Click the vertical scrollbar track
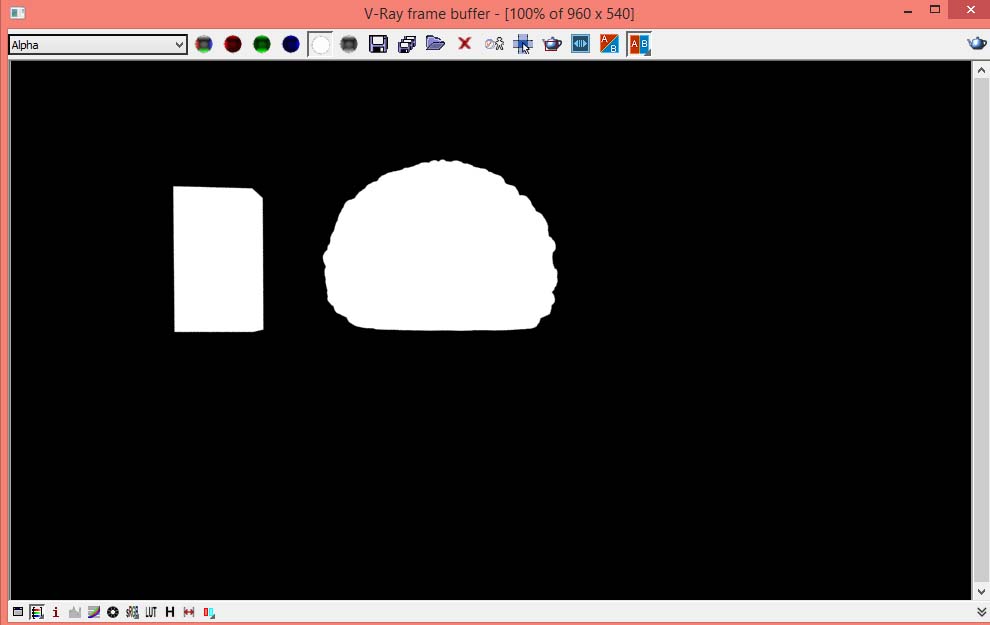The width and height of the screenshot is (990, 625). pos(981,330)
